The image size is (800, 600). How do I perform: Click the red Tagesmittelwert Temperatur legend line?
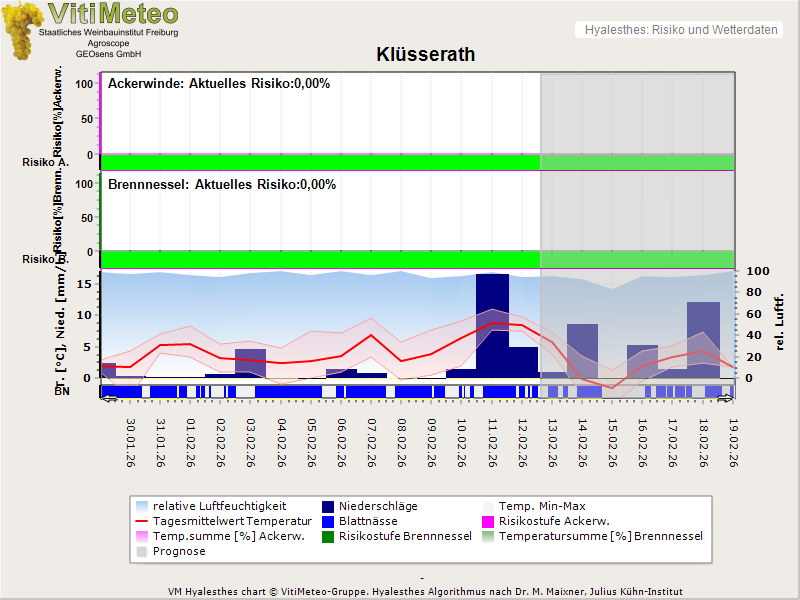[x=142, y=521]
